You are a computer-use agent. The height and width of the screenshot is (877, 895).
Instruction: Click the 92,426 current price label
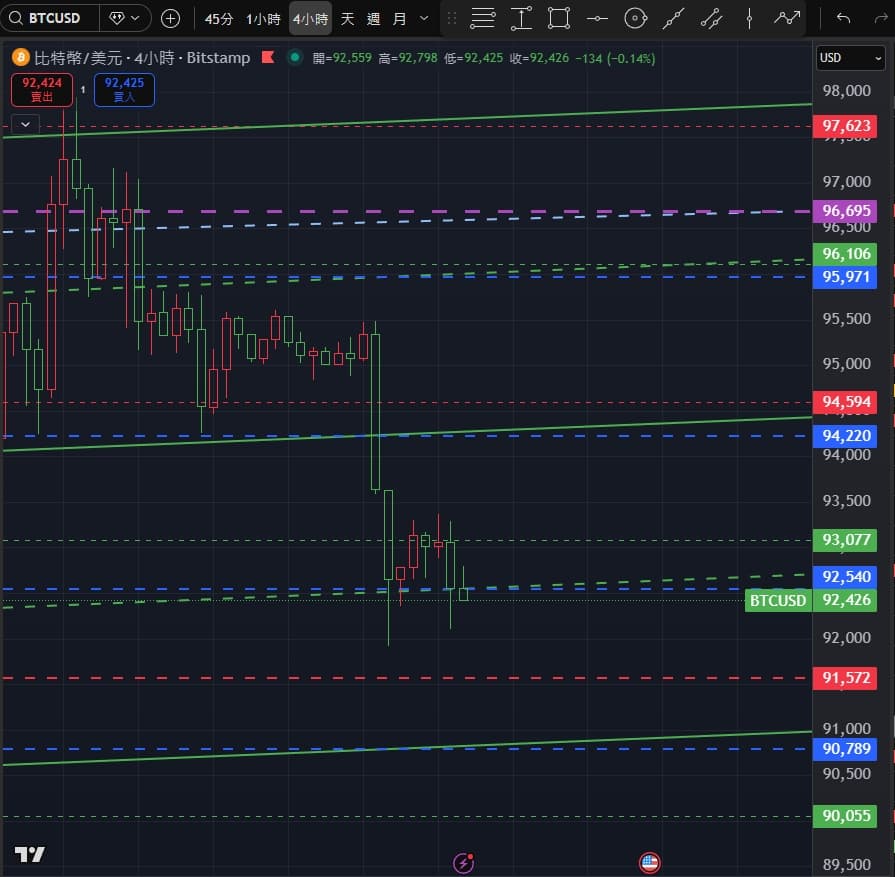click(845, 600)
